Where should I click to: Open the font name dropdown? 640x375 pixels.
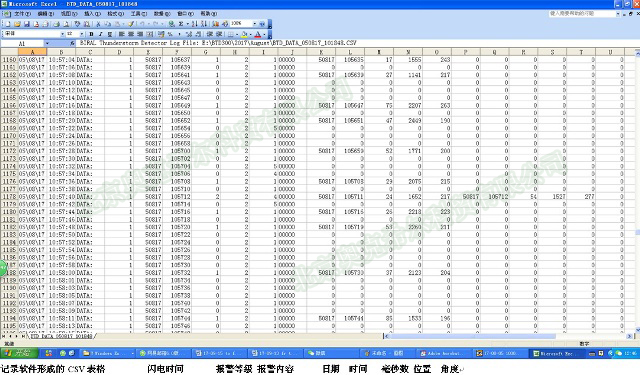(62, 34)
